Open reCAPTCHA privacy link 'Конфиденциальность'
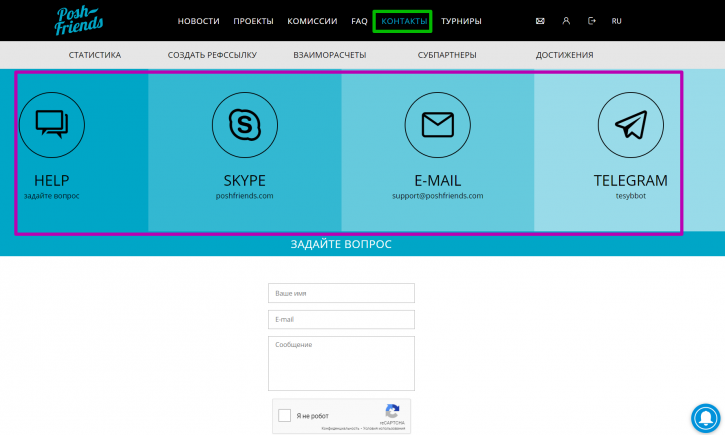725x435 pixels. 340,429
